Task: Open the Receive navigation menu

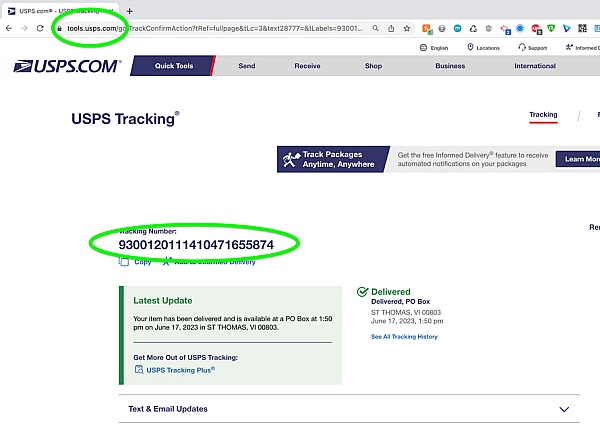Action: (x=307, y=66)
